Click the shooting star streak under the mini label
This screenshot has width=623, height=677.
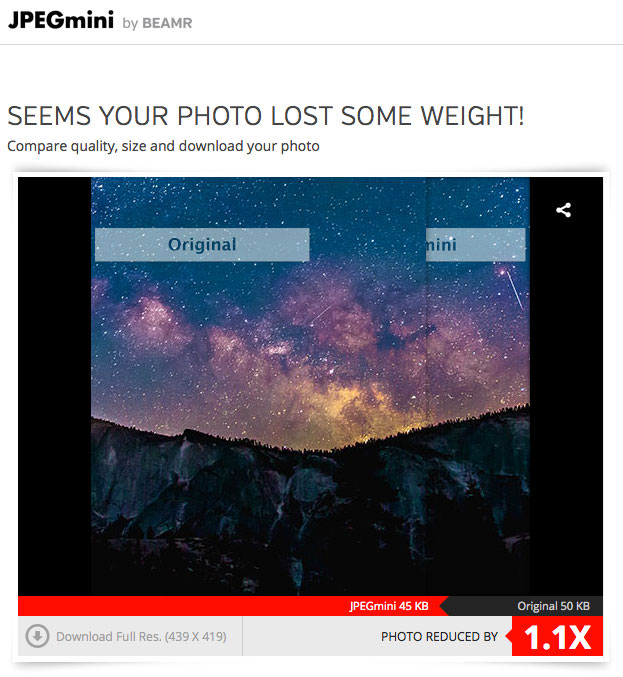[514, 289]
